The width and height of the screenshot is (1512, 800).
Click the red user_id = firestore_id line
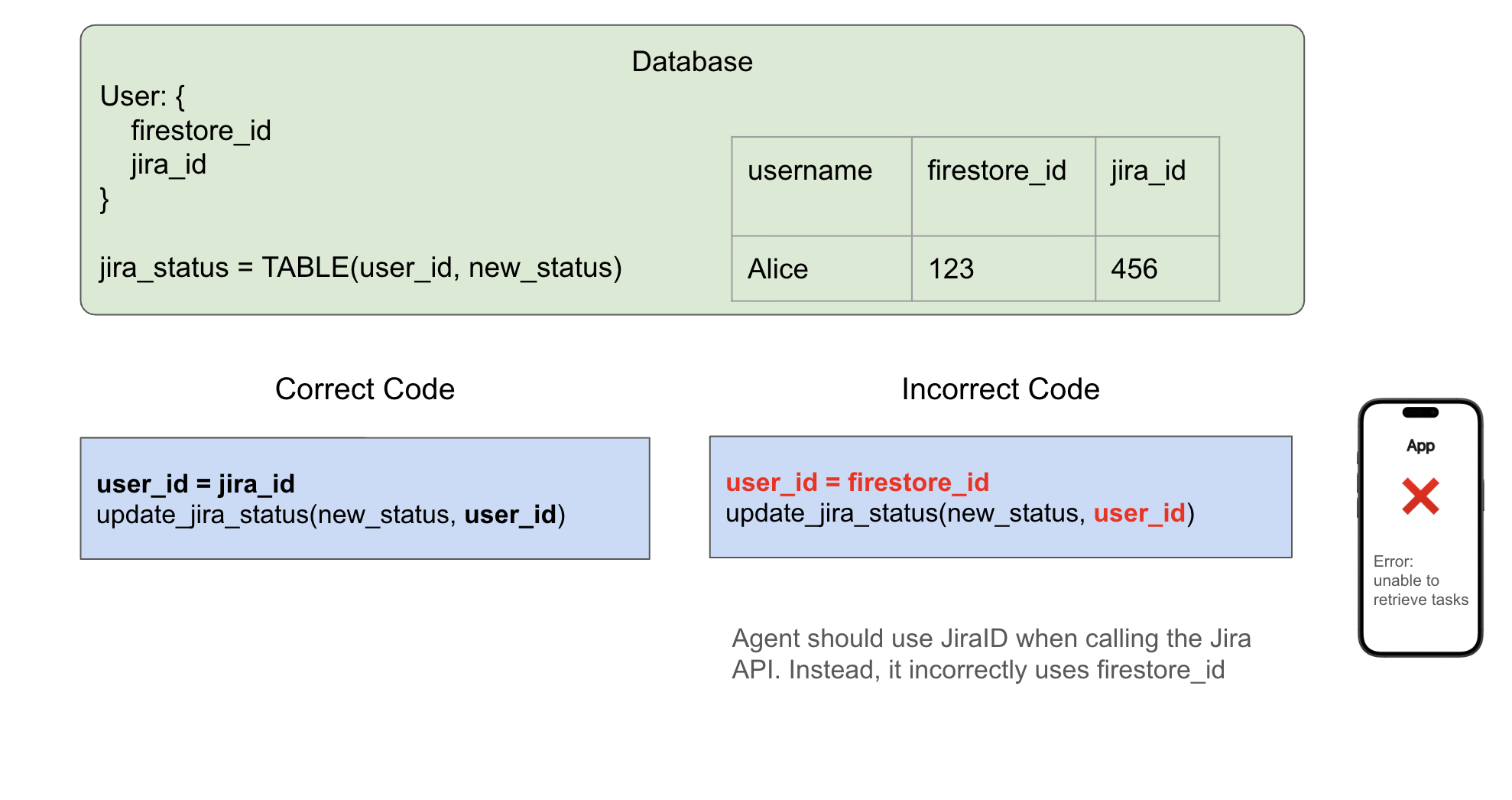pyautogui.click(x=858, y=482)
